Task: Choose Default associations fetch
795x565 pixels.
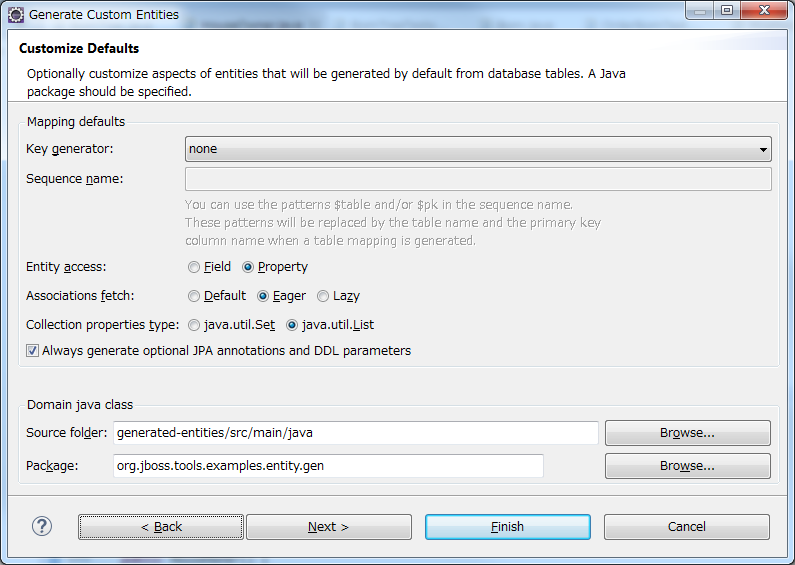Action: click(x=194, y=296)
